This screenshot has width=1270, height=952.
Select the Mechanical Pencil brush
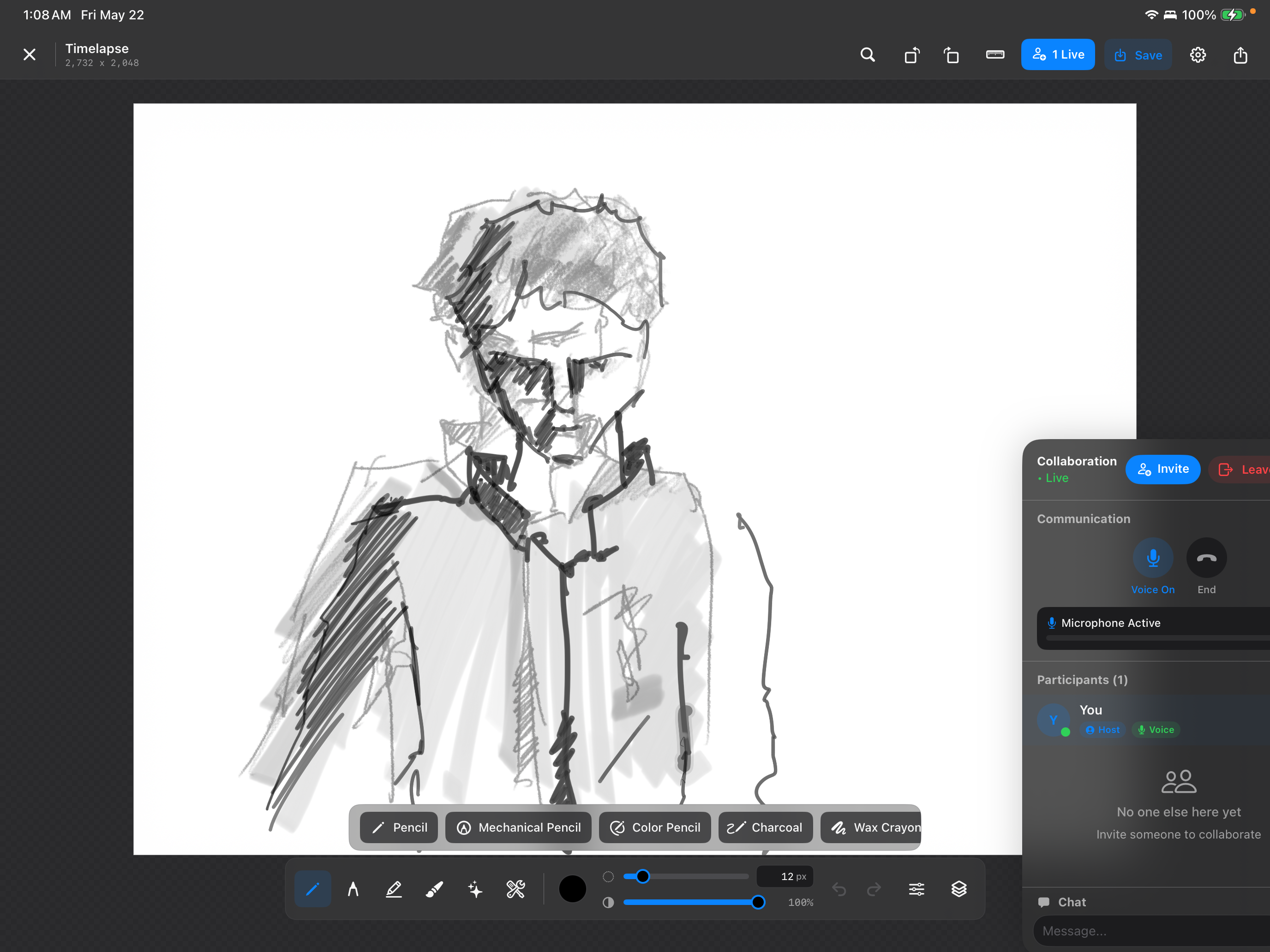click(x=518, y=827)
